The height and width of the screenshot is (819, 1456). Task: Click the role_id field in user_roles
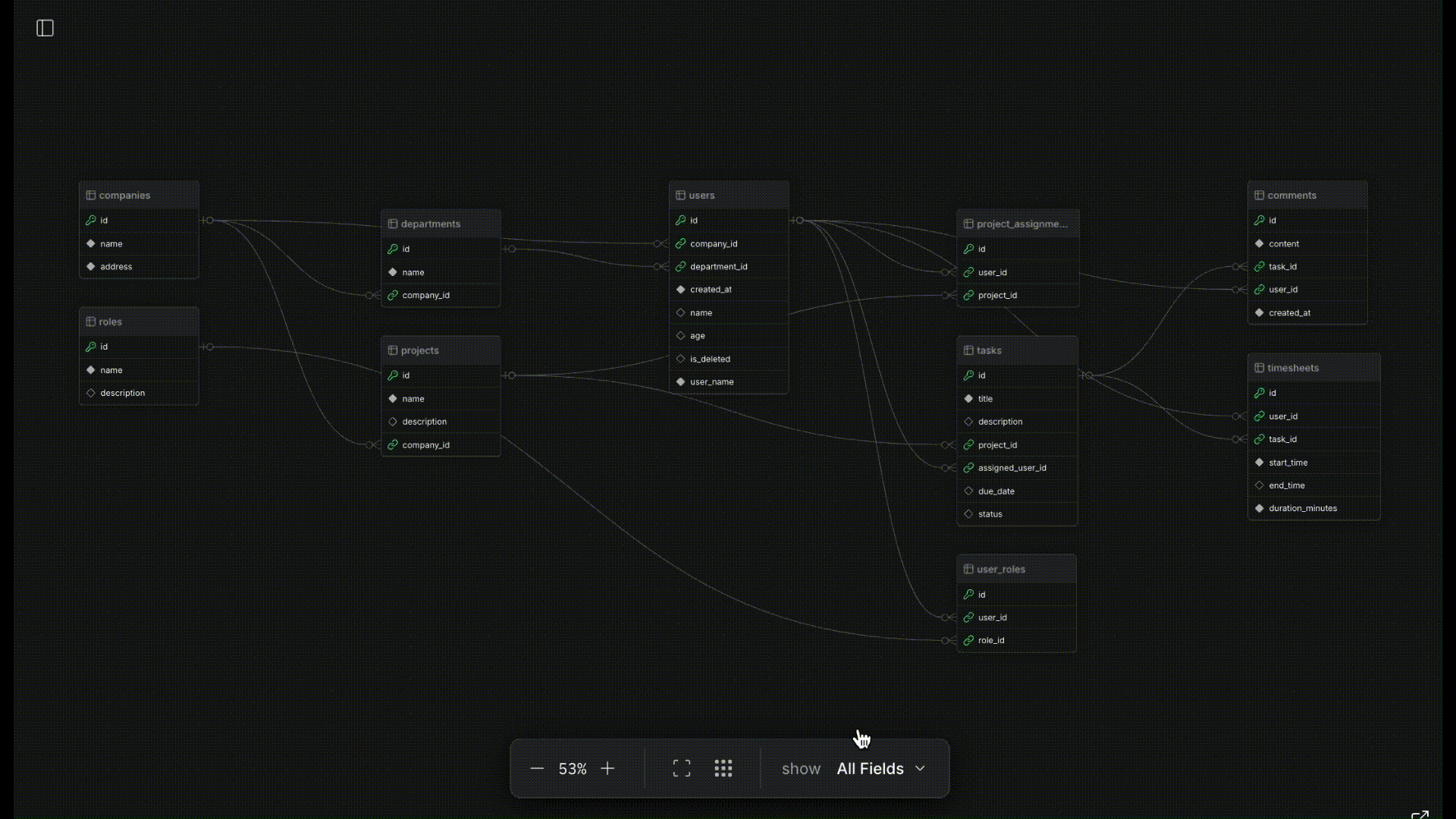coord(990,640)
